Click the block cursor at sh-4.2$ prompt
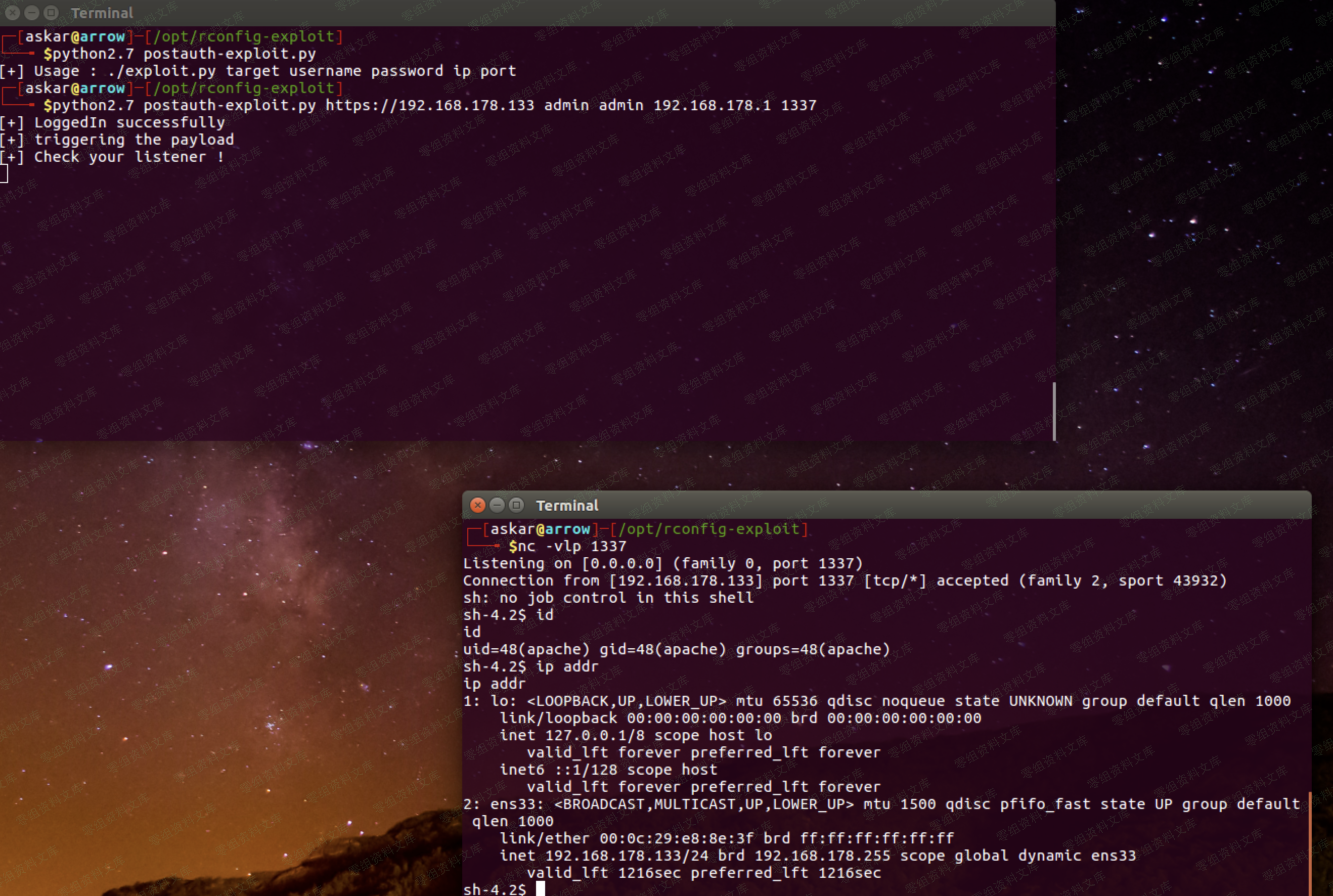 coord(541,888)
